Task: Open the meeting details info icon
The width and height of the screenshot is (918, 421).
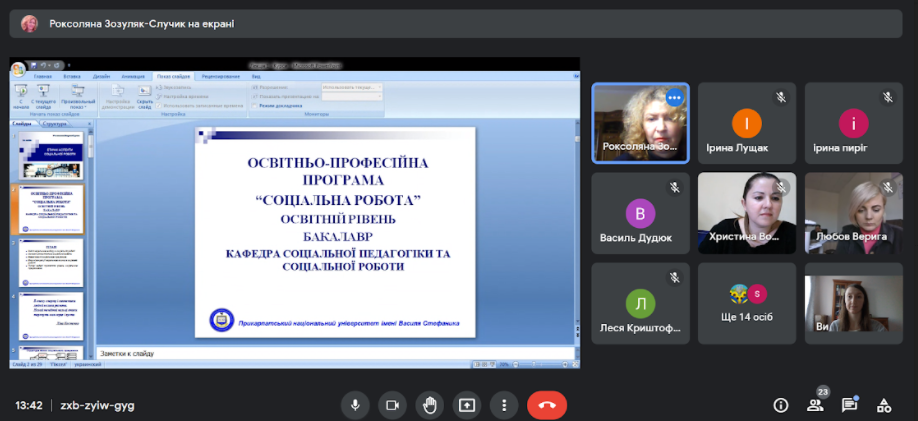Action: coord(781,405)
